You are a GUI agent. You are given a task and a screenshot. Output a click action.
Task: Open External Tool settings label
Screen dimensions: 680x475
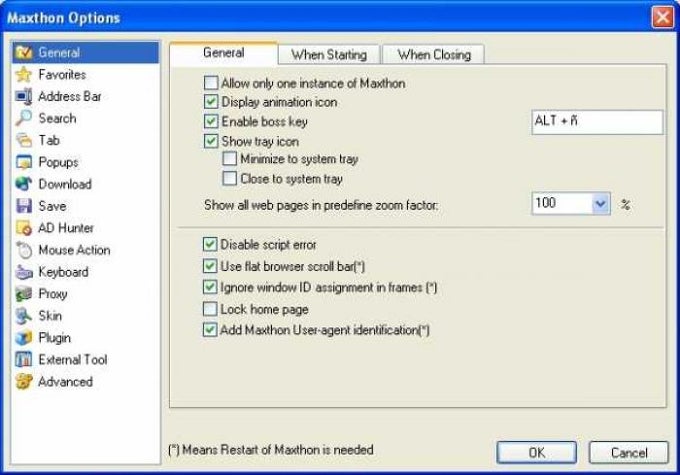point(73,360)
